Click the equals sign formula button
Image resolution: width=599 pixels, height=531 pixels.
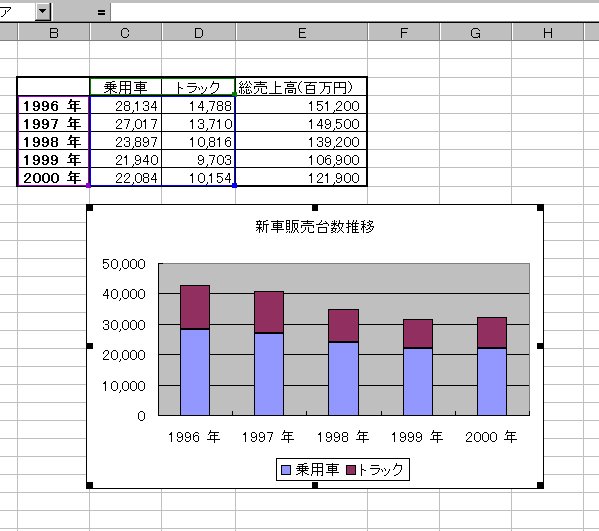(x=101, y=13)
